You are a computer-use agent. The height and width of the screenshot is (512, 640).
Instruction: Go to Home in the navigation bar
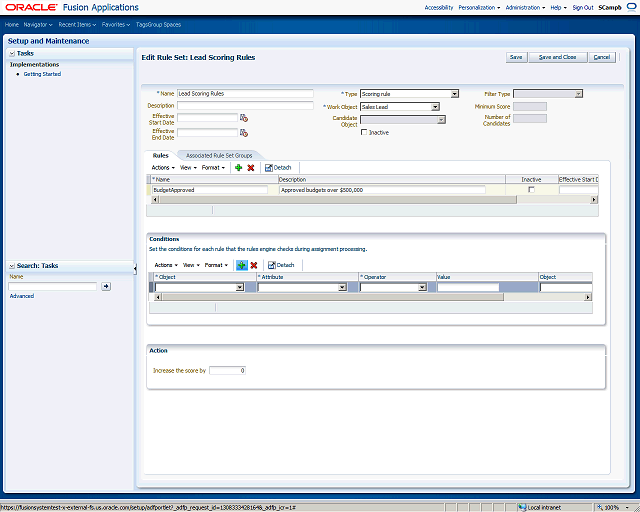pos(11,24)
